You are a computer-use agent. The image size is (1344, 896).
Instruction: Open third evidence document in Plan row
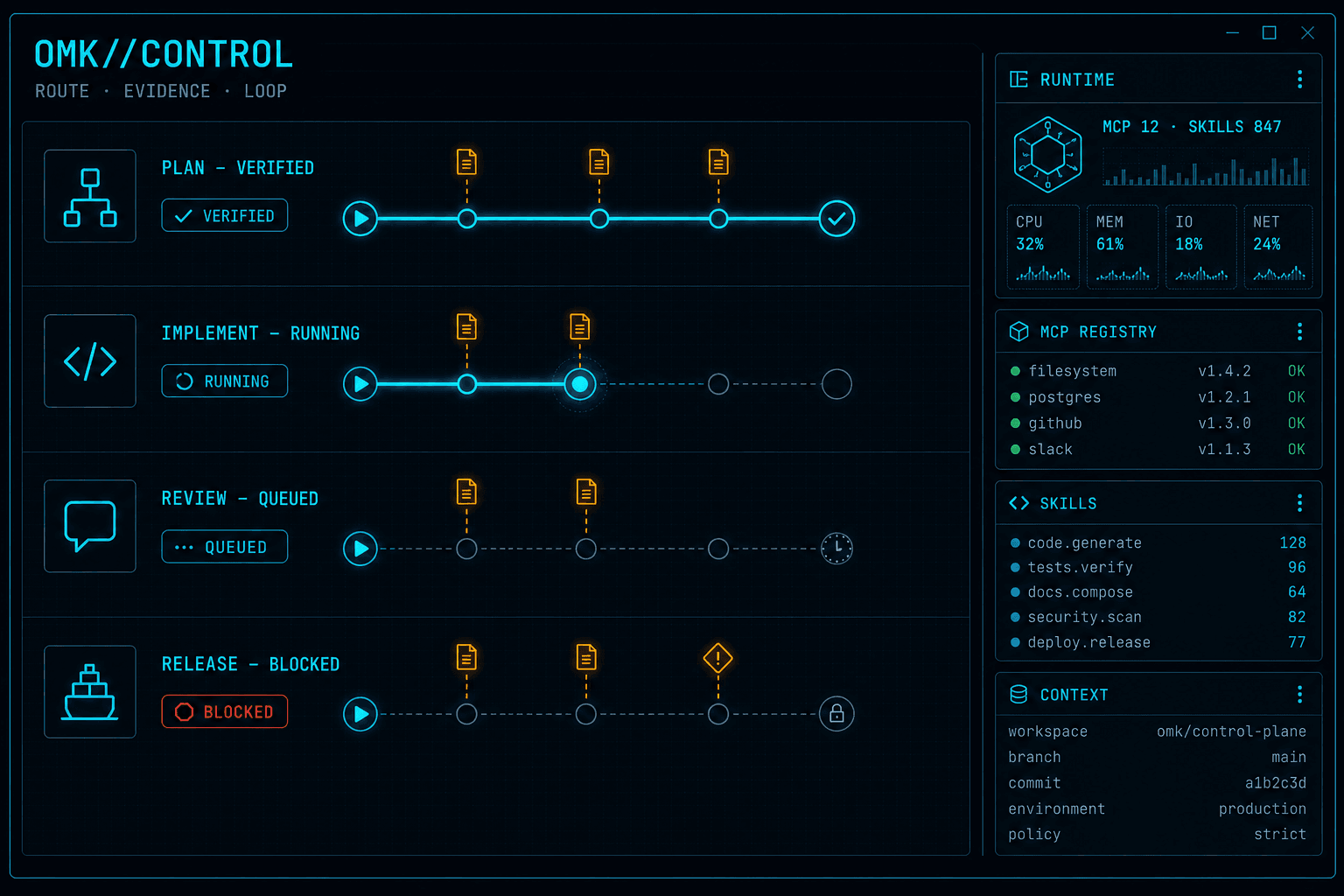pyautogui.click(x=718, y=162)
